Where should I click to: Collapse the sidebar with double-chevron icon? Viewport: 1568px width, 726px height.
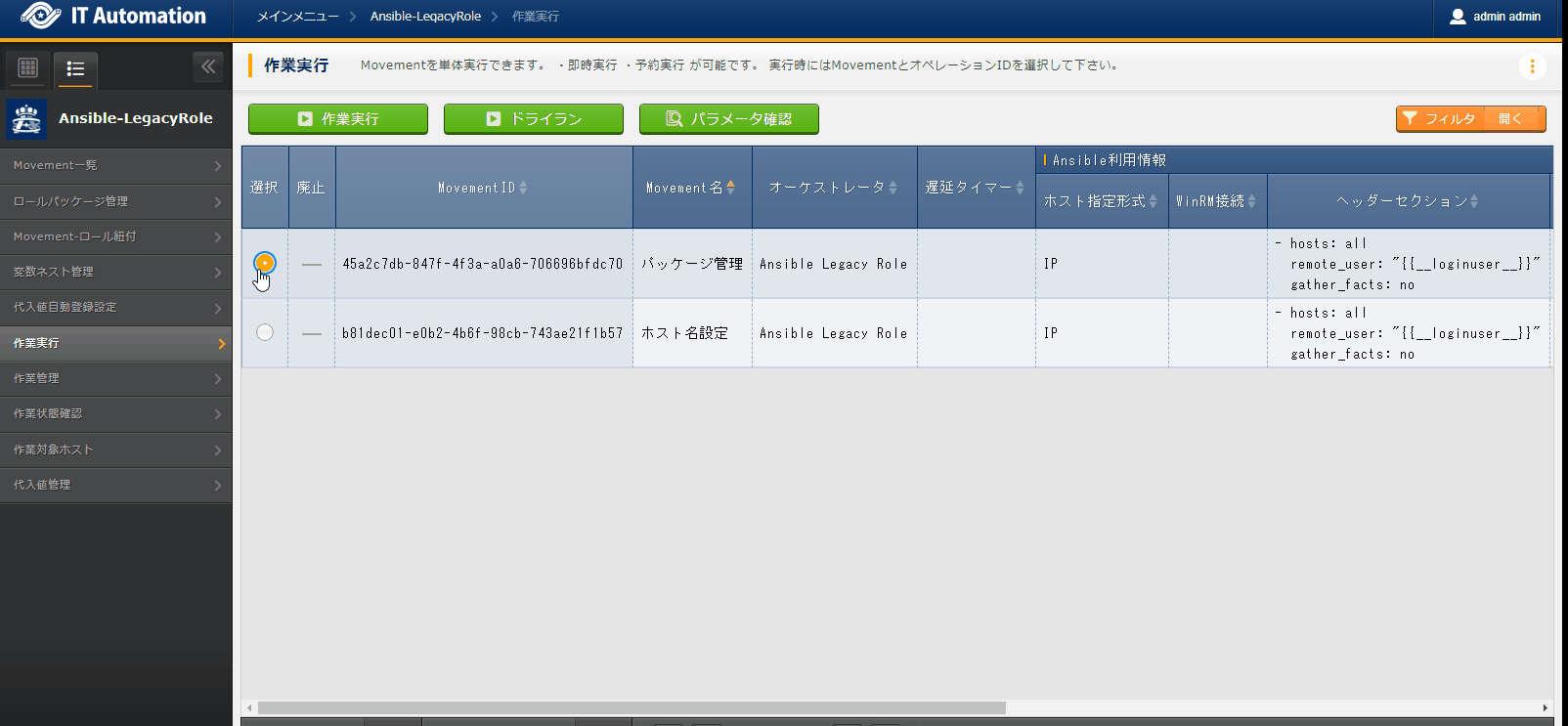(208, 66)
